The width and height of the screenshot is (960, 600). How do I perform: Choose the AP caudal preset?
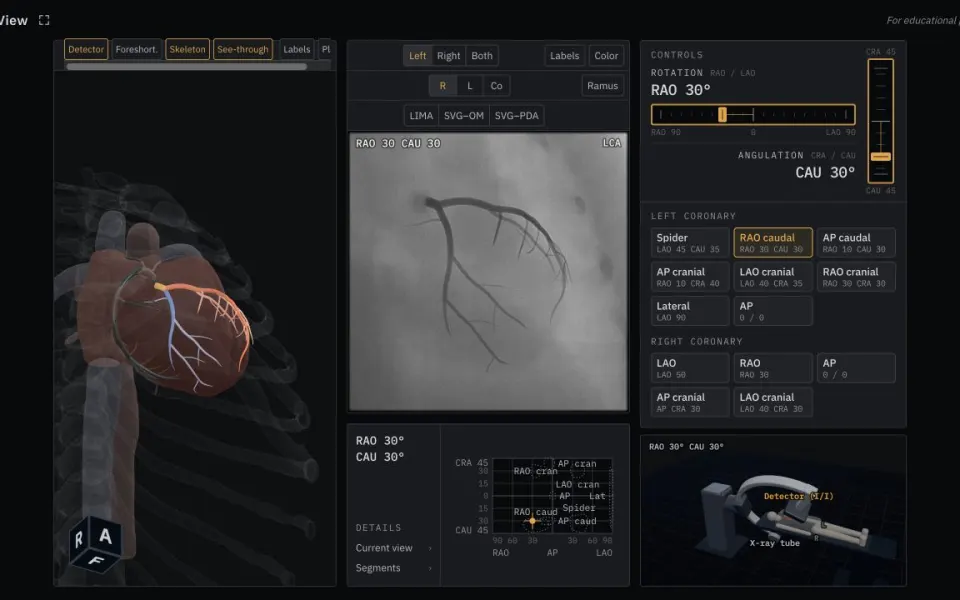tap(856, 242)
